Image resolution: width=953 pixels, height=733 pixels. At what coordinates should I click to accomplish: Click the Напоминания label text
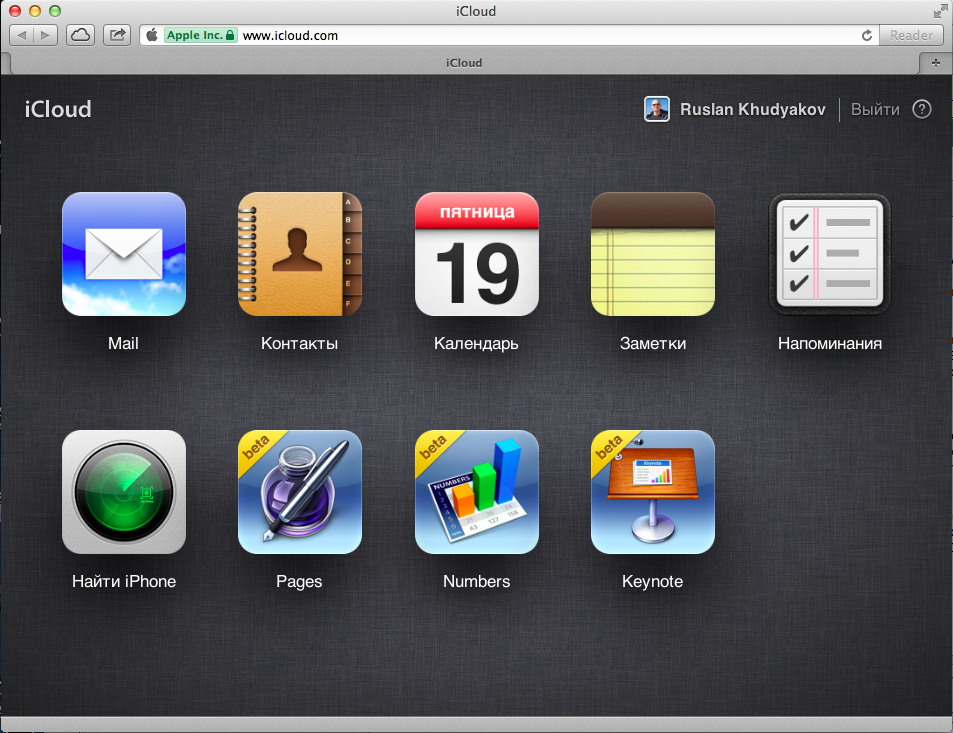[x=830, y=343]
